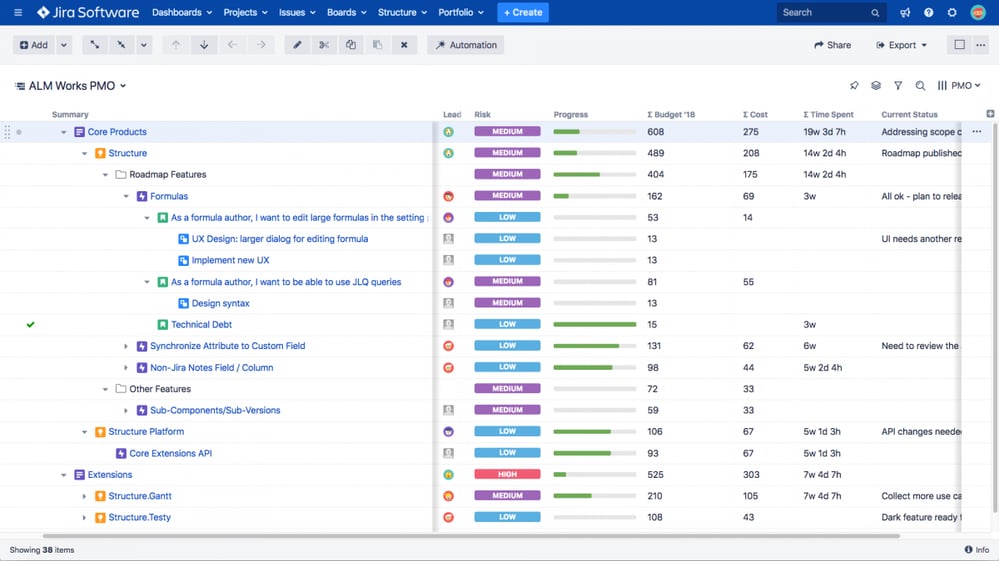This screenshot has height=561, width=999.
Task: Open the filter funnel icon
Action: tap(898, 85)
